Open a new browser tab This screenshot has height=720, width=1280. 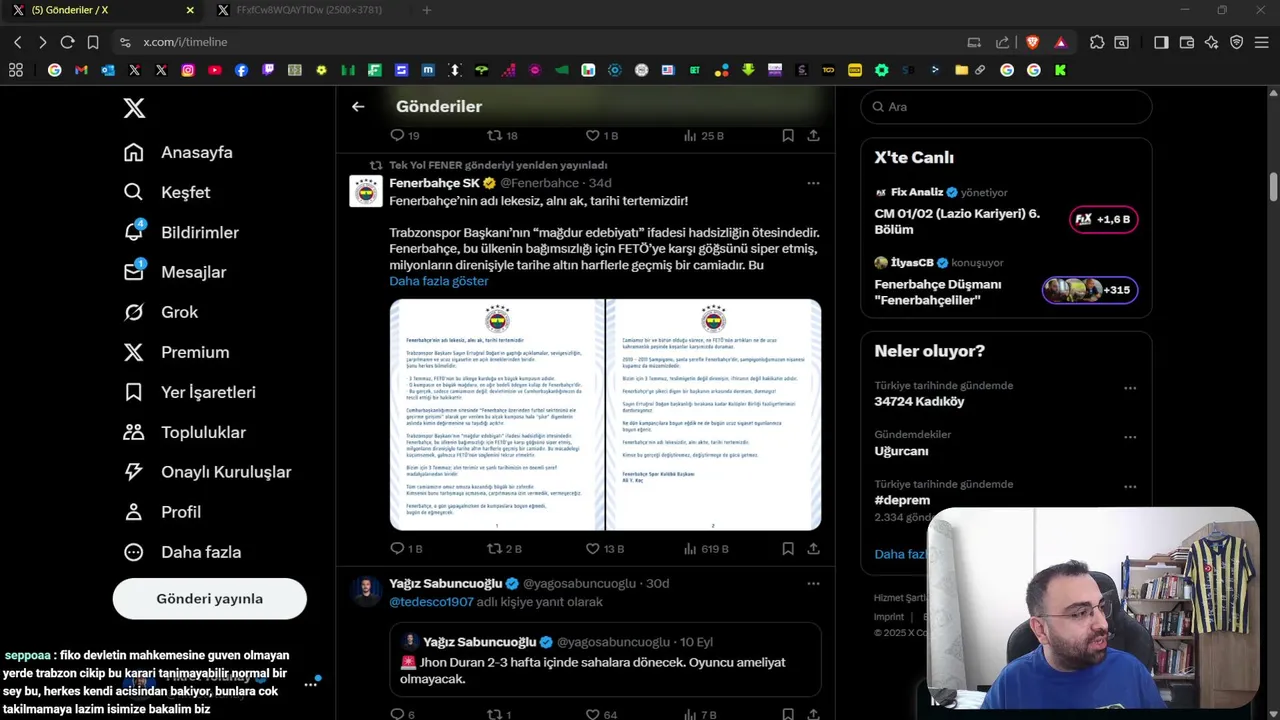click(x=427, y=10)
